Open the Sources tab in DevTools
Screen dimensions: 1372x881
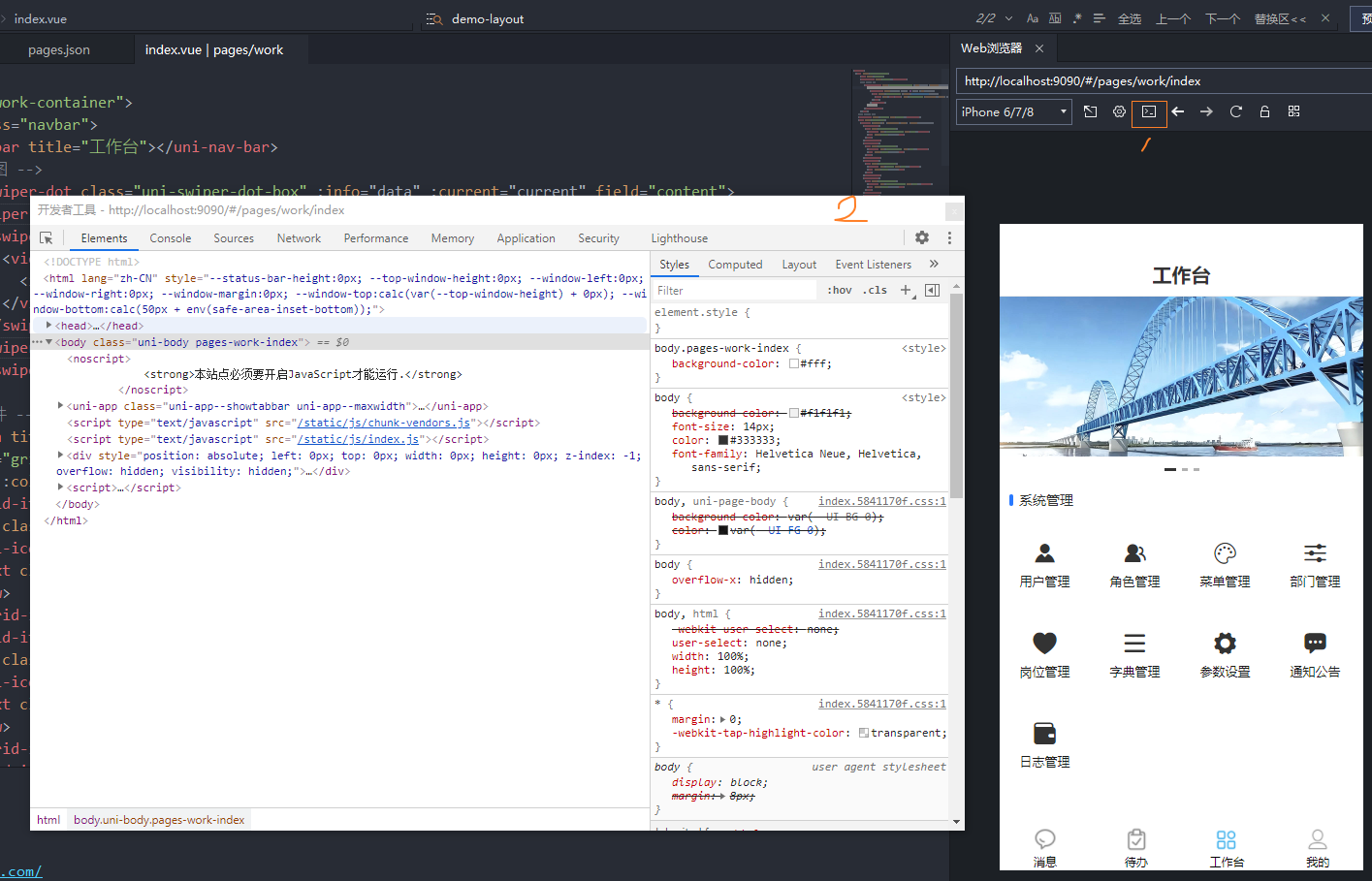click(x=234, y=238)
